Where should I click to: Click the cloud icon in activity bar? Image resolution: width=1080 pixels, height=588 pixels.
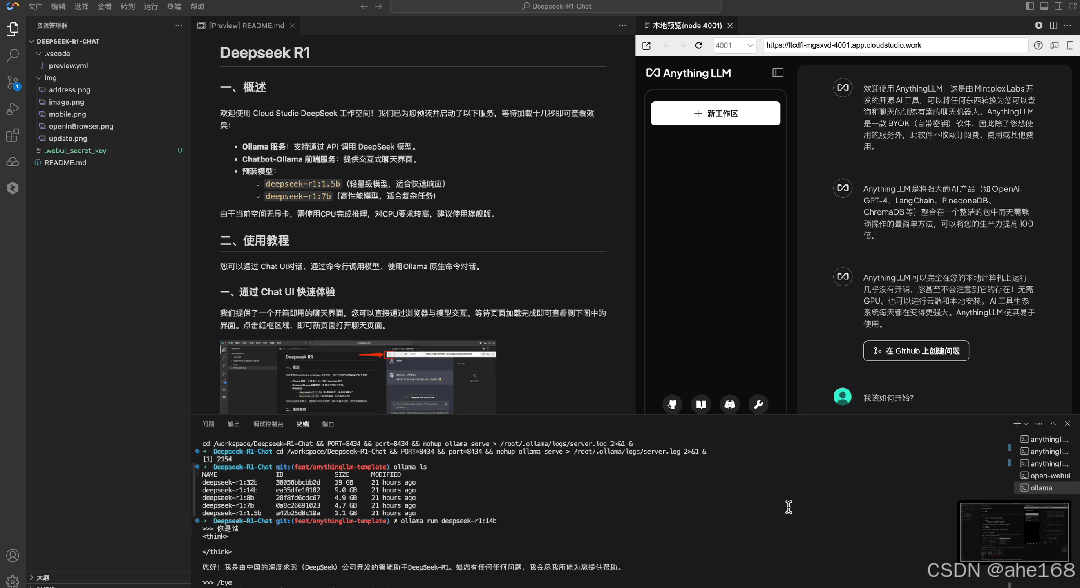coord(12,162)
